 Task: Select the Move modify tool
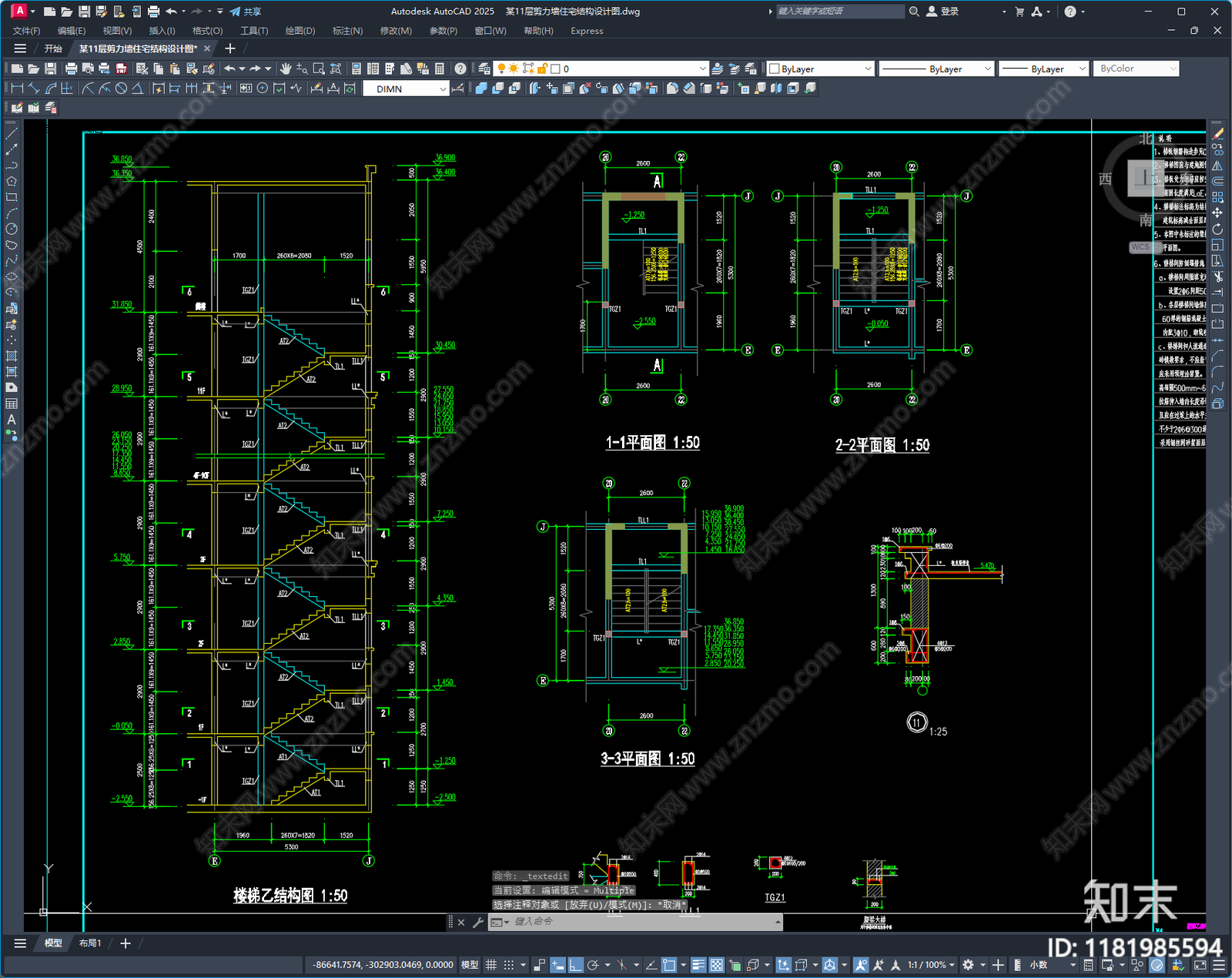(1217, 213)
